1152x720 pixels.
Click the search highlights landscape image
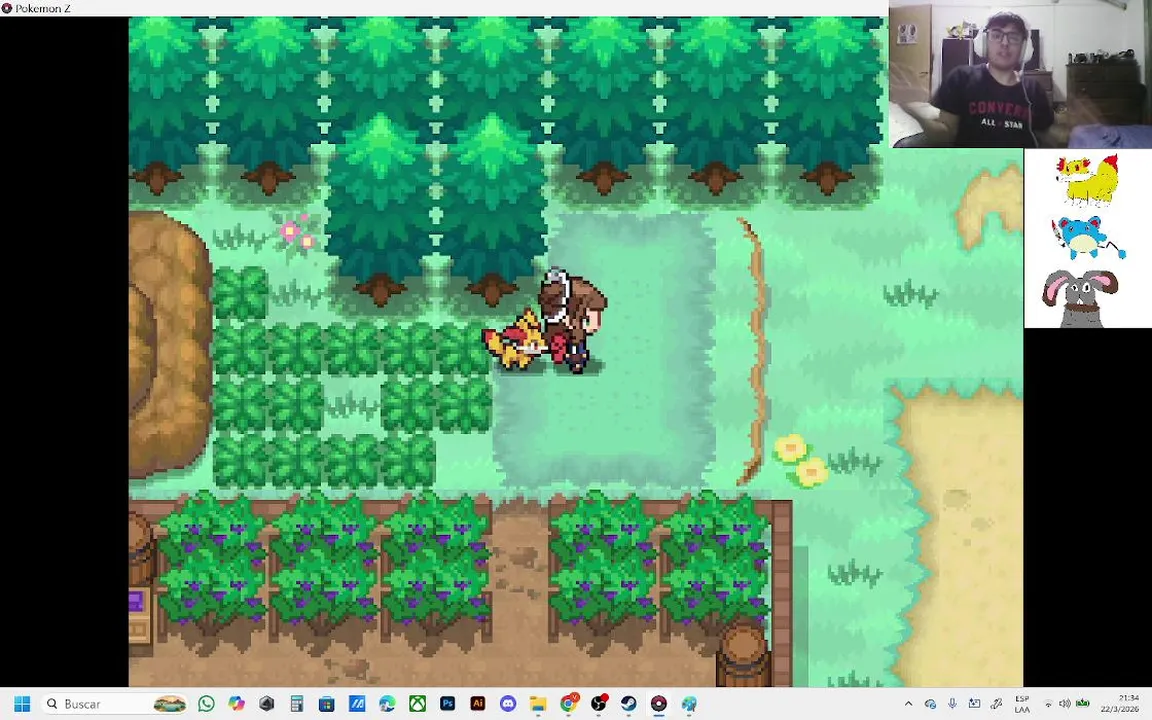pyautogui.click(x=170, y=704)
